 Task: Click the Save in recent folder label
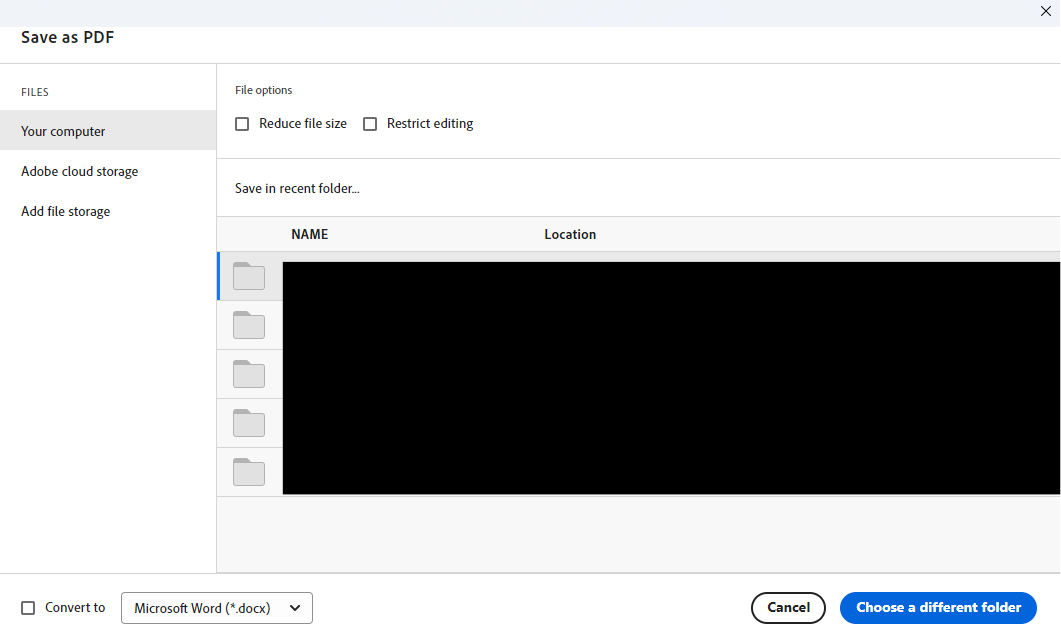[297, 188]
